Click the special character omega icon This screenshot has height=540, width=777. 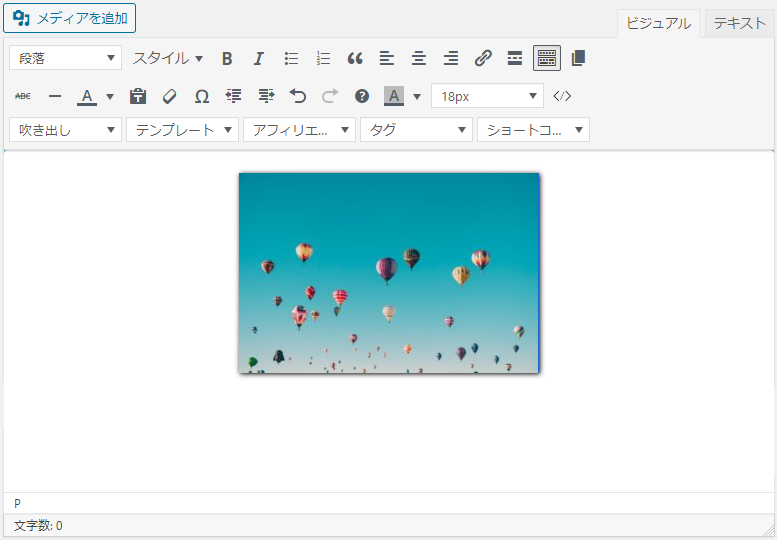(201, 97)
